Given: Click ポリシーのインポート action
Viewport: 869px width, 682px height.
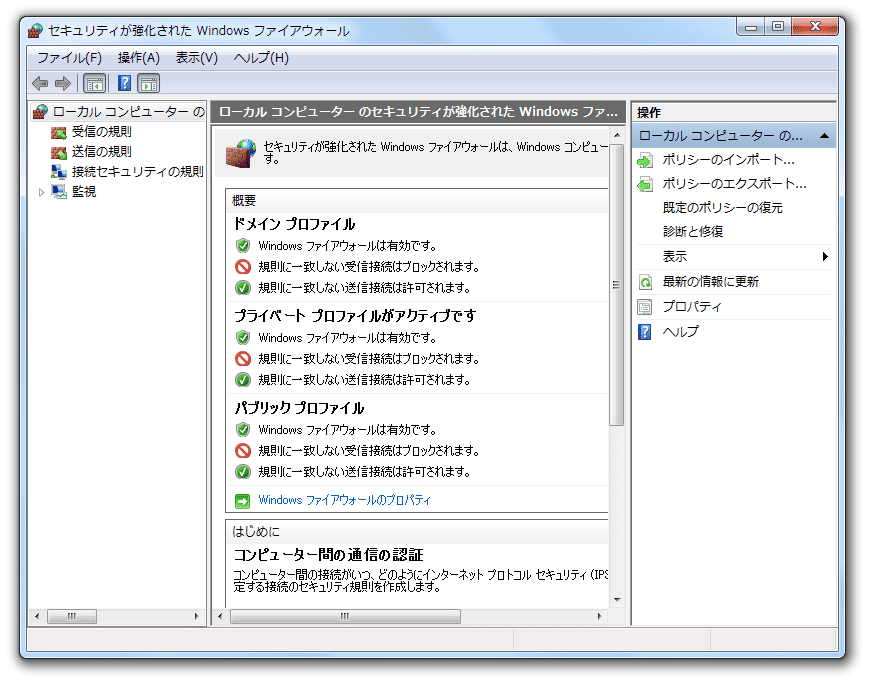Looking at the screenshot, I should point(728,160).
